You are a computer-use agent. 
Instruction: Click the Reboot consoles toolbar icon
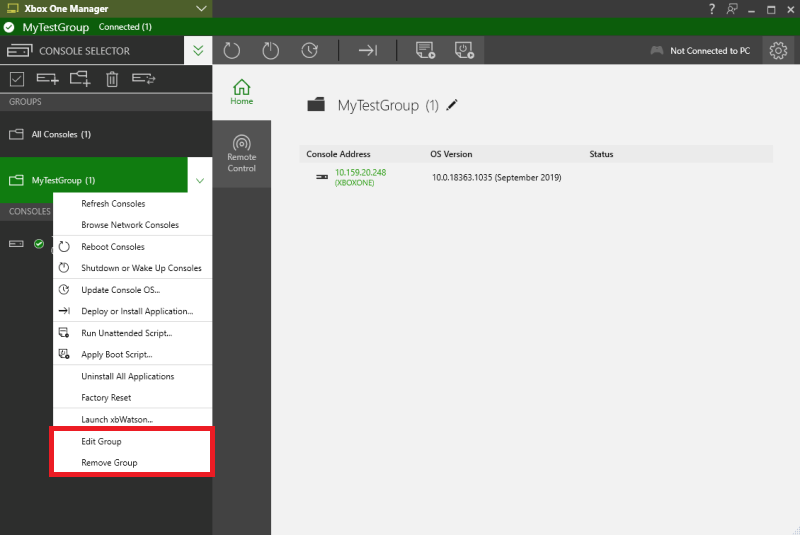(x=232, y=50)
